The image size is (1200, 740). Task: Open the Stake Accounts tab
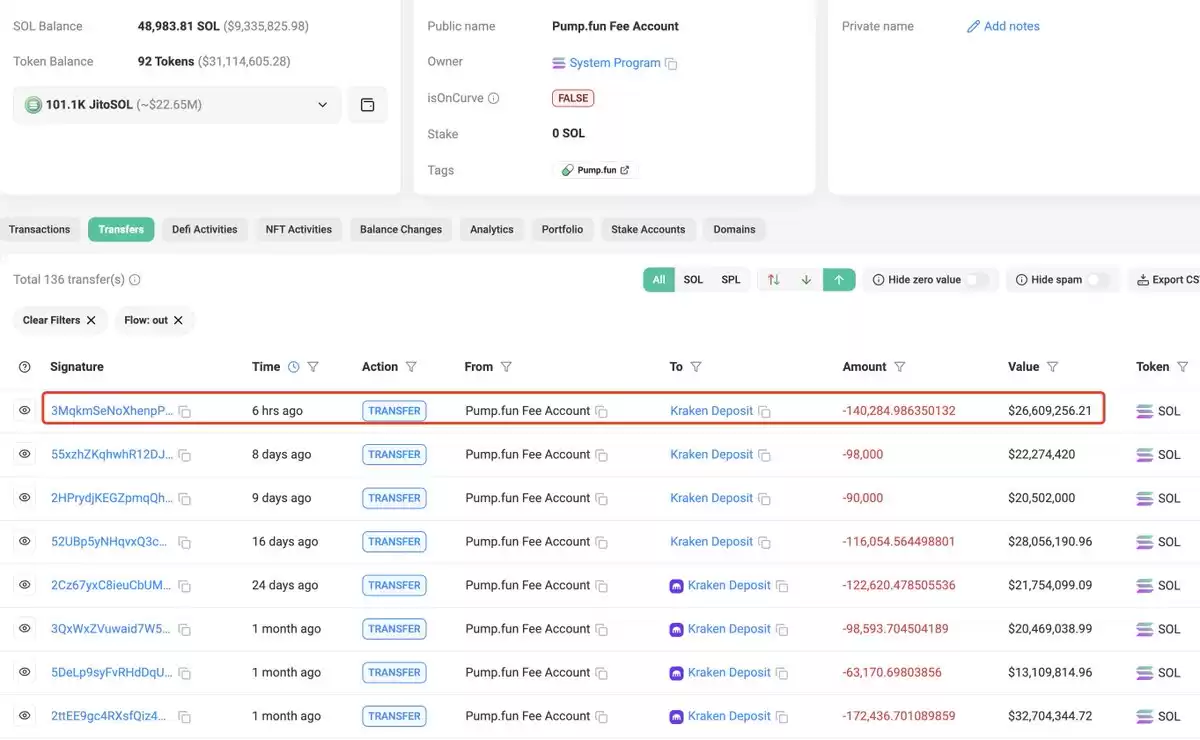(x=648, y=230)
